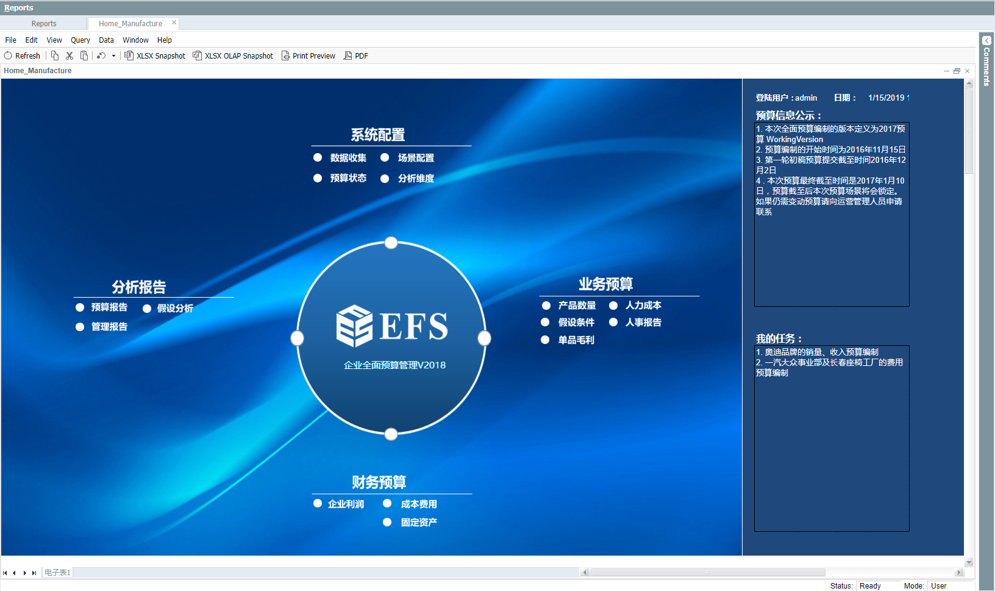
Task: Open the View menu
Action: pos(54,40)
